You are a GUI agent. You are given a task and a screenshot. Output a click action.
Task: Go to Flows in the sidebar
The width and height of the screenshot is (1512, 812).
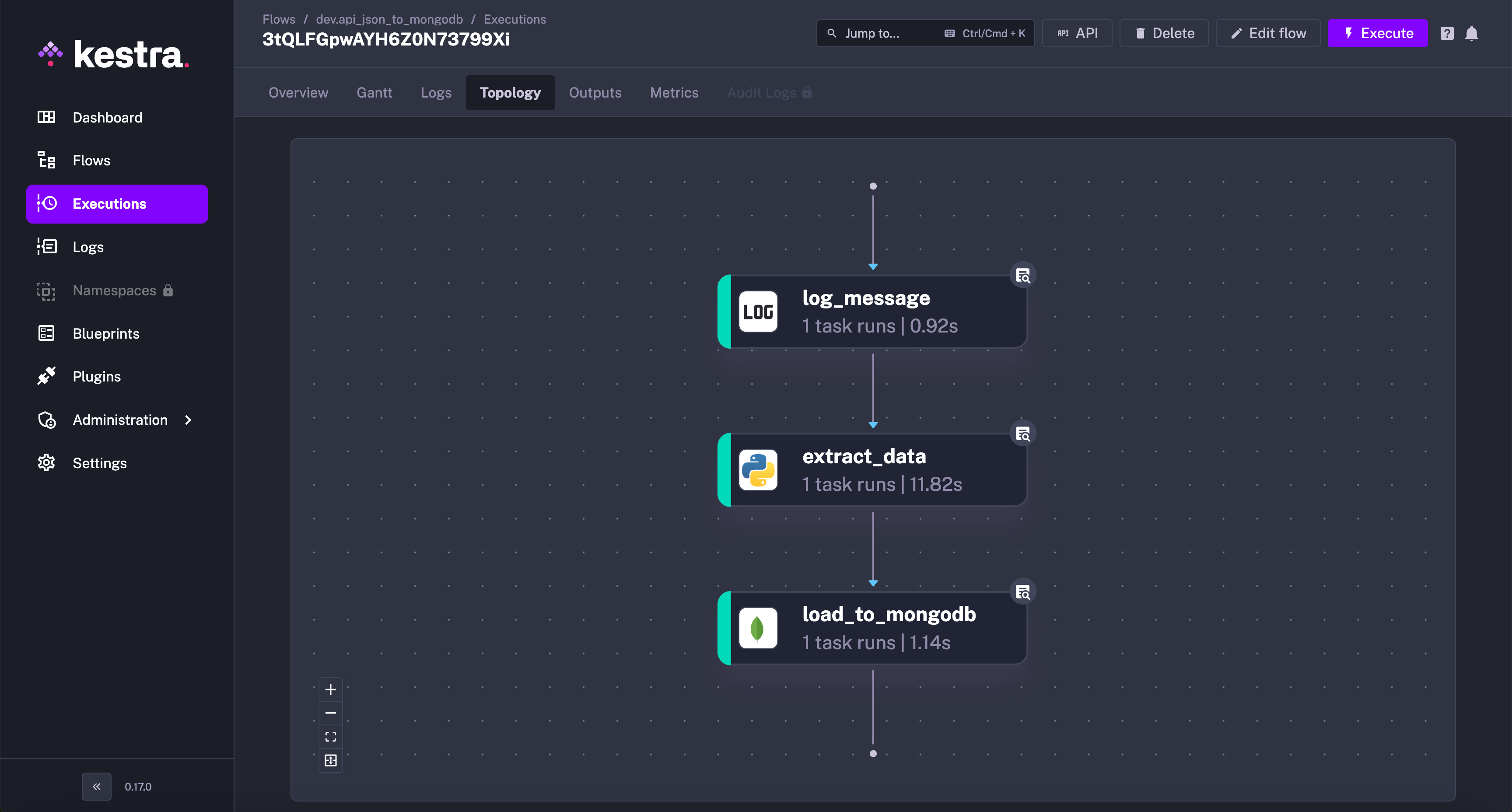tap(117, 160)
